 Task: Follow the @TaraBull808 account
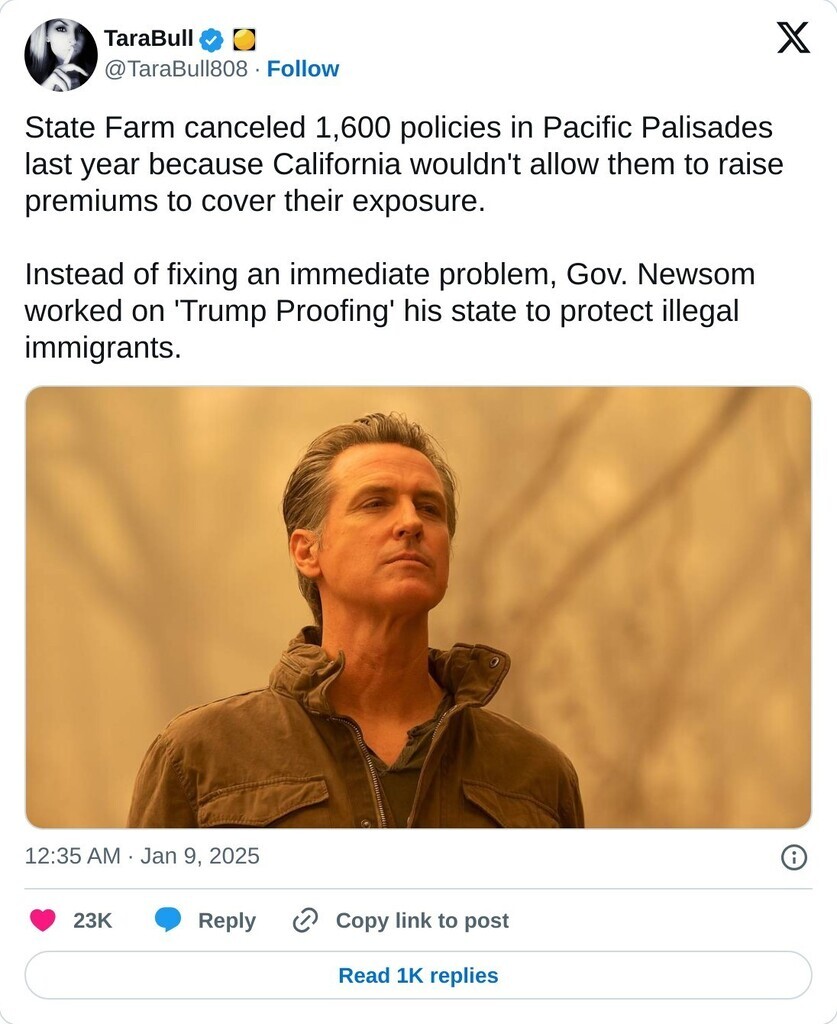pyautogui.click(x=303, y=69)
